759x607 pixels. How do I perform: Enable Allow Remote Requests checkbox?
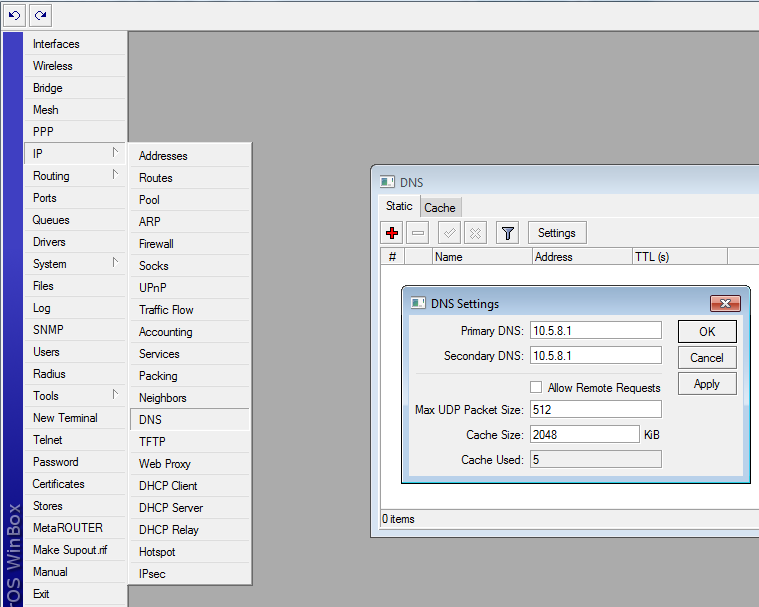tap(536, 387)
